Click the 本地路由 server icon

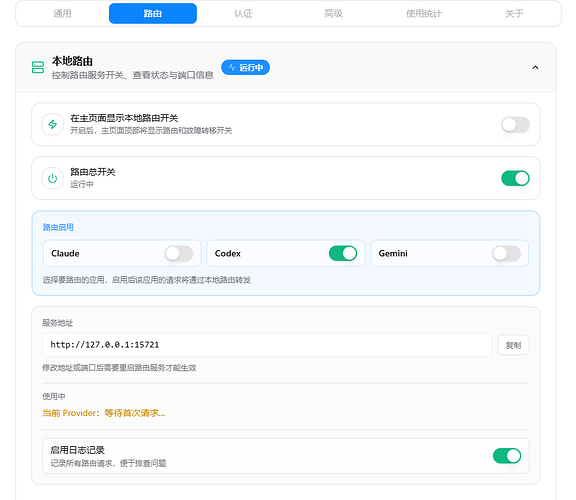point(38,67)
